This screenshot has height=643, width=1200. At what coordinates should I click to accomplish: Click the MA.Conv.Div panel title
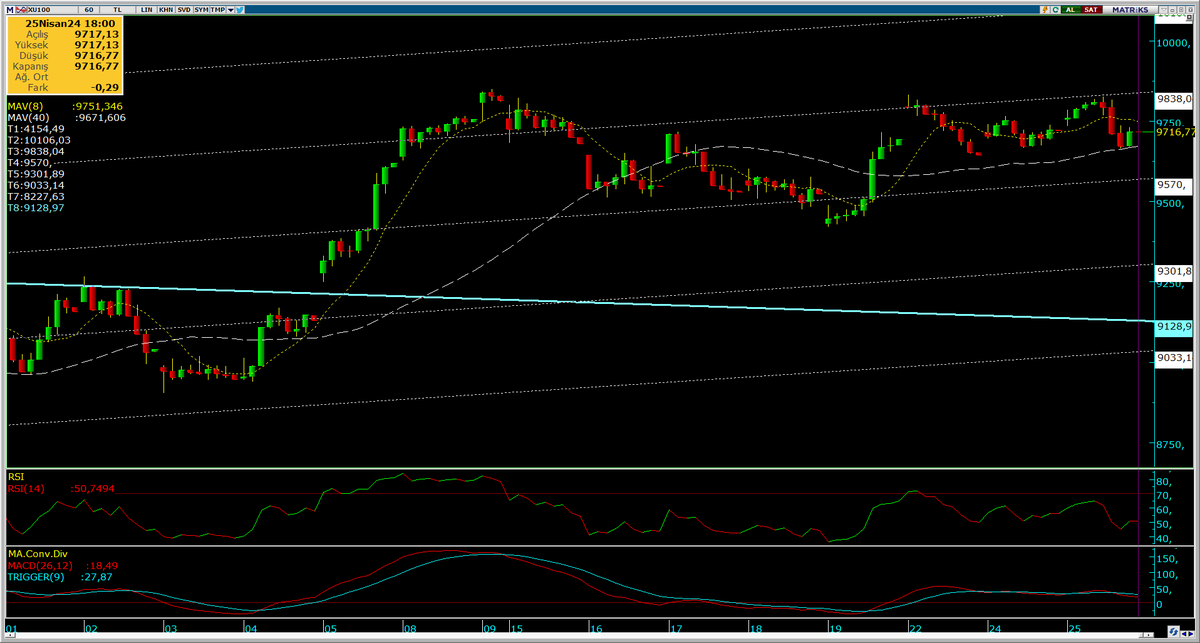pos(37,553)
